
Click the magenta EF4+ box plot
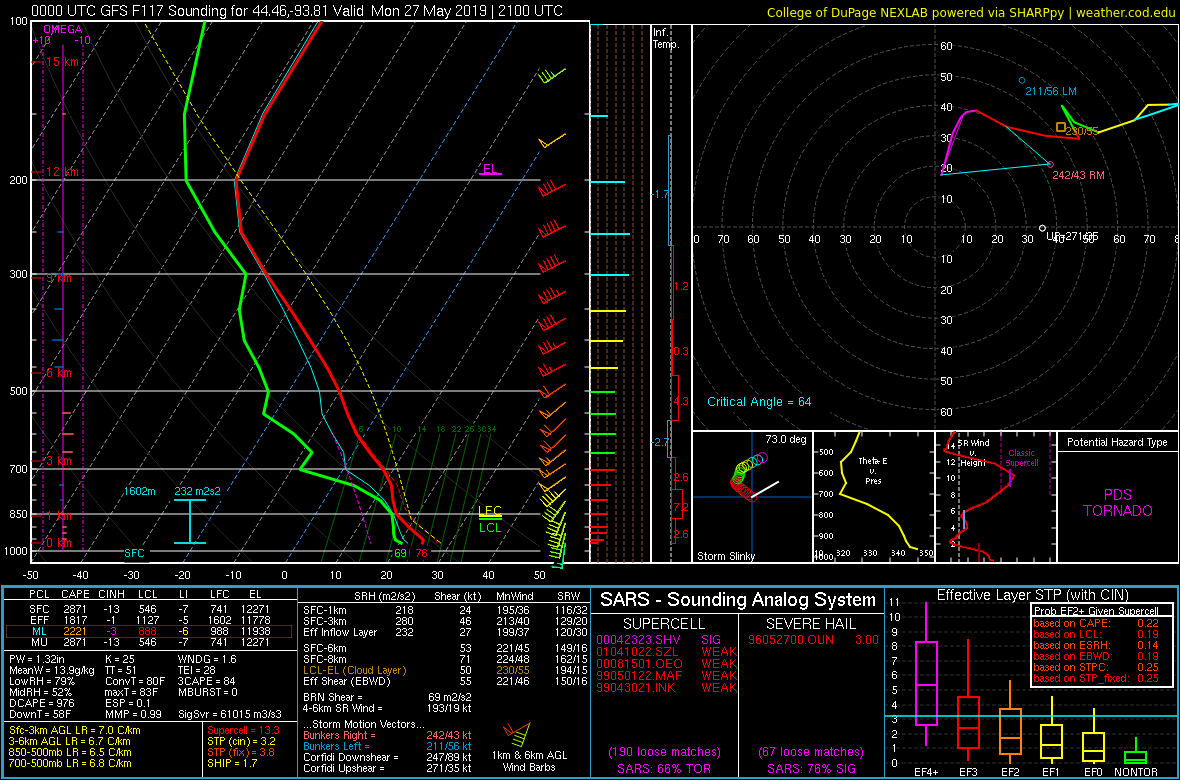click(926, 682)
